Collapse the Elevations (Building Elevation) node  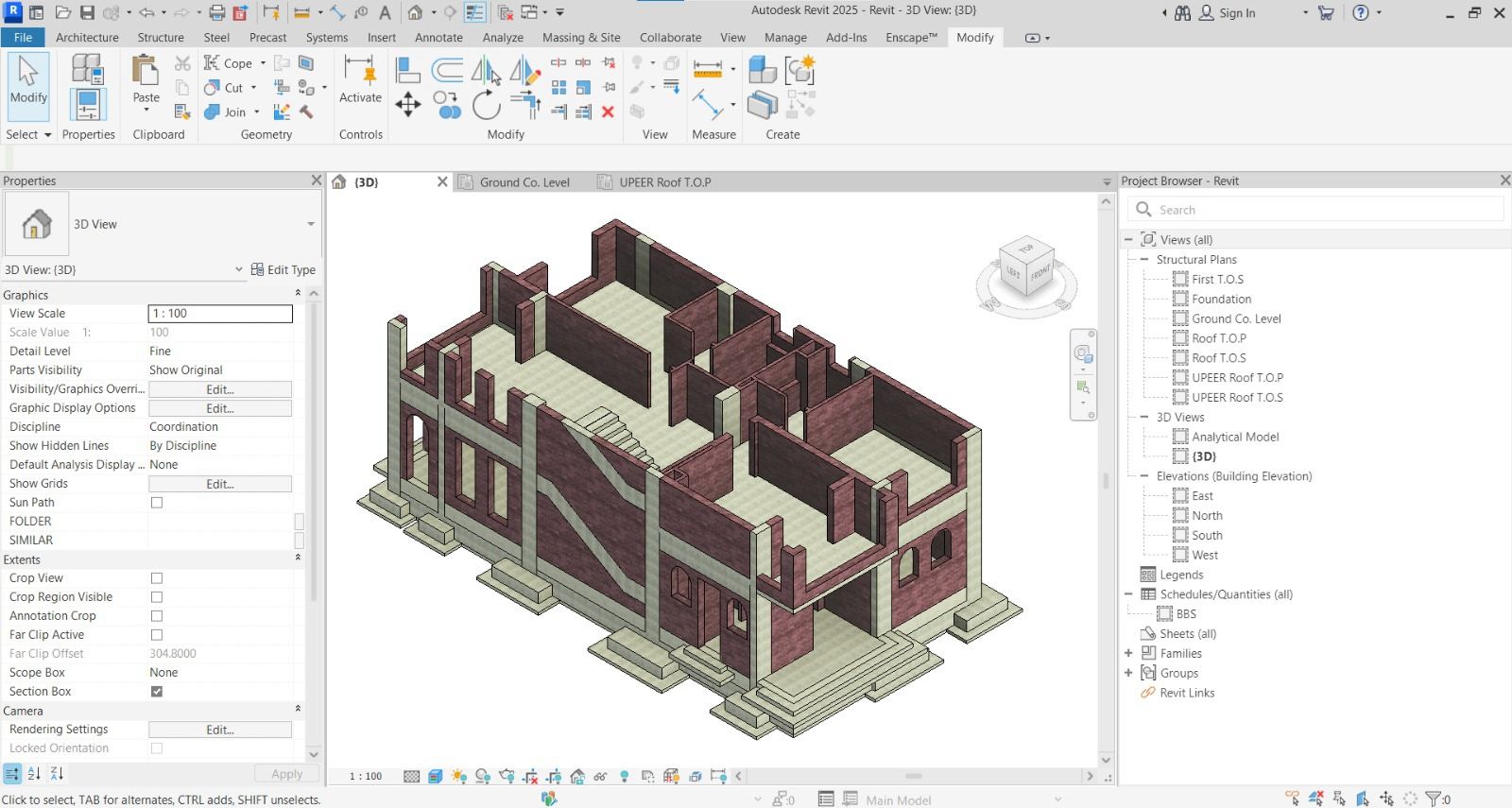1144,476
